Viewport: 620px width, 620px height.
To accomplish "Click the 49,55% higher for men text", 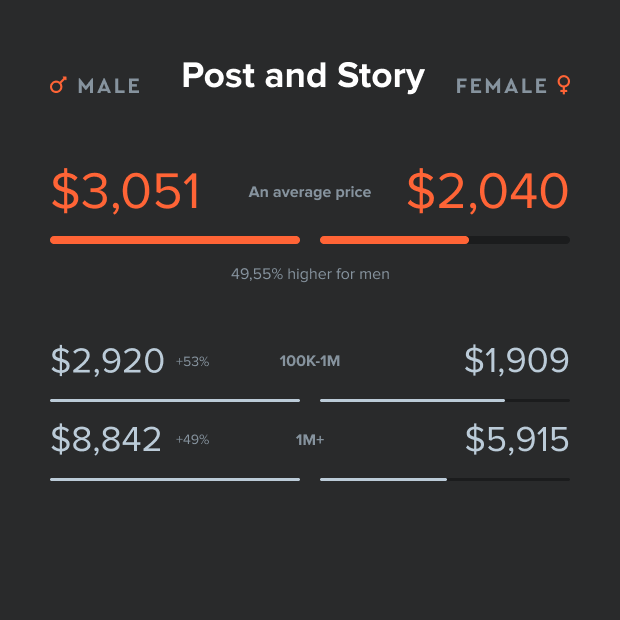I will click(310, 273).
